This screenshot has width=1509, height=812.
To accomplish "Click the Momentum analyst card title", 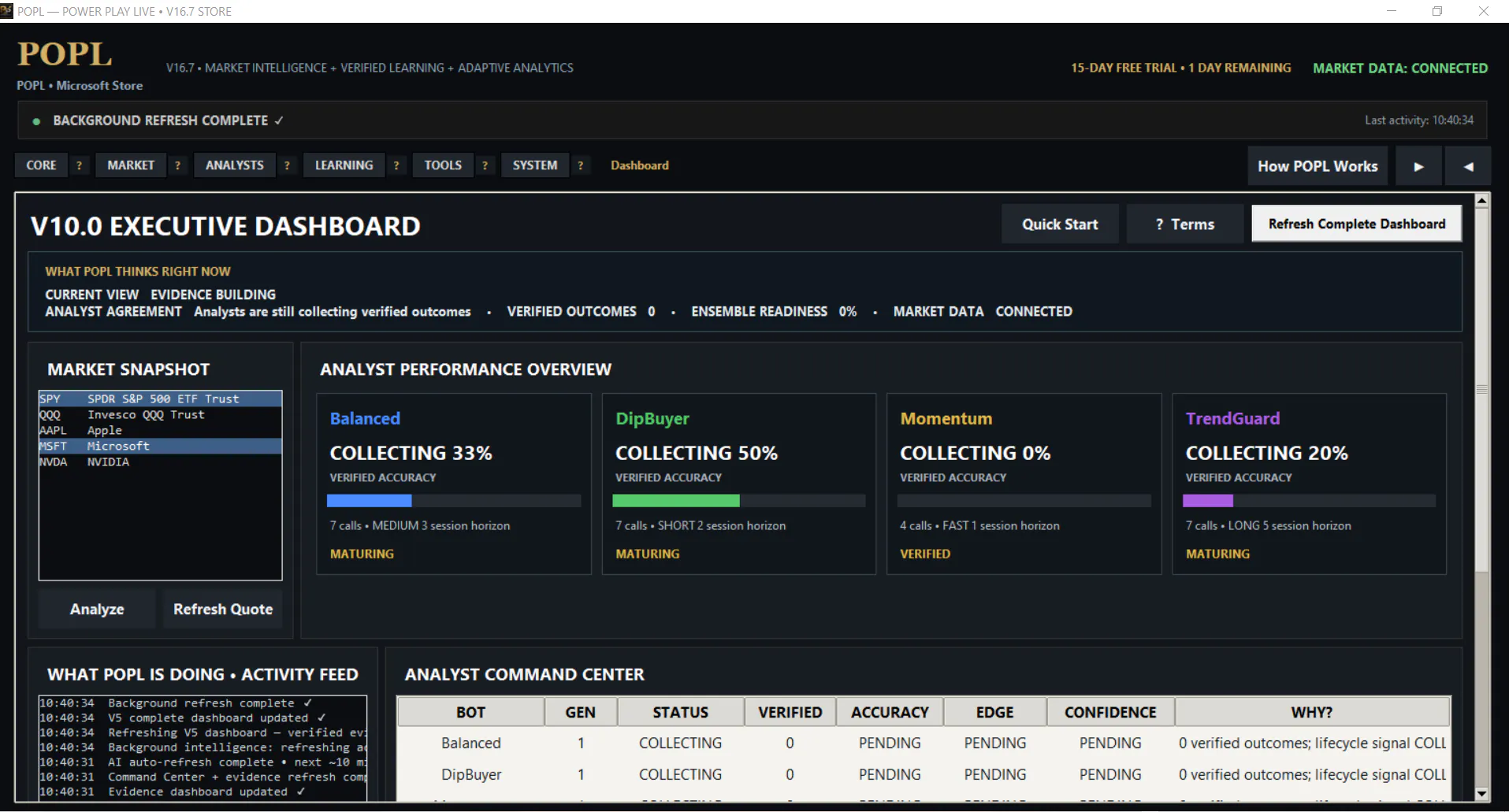I will tap(946, 418).
